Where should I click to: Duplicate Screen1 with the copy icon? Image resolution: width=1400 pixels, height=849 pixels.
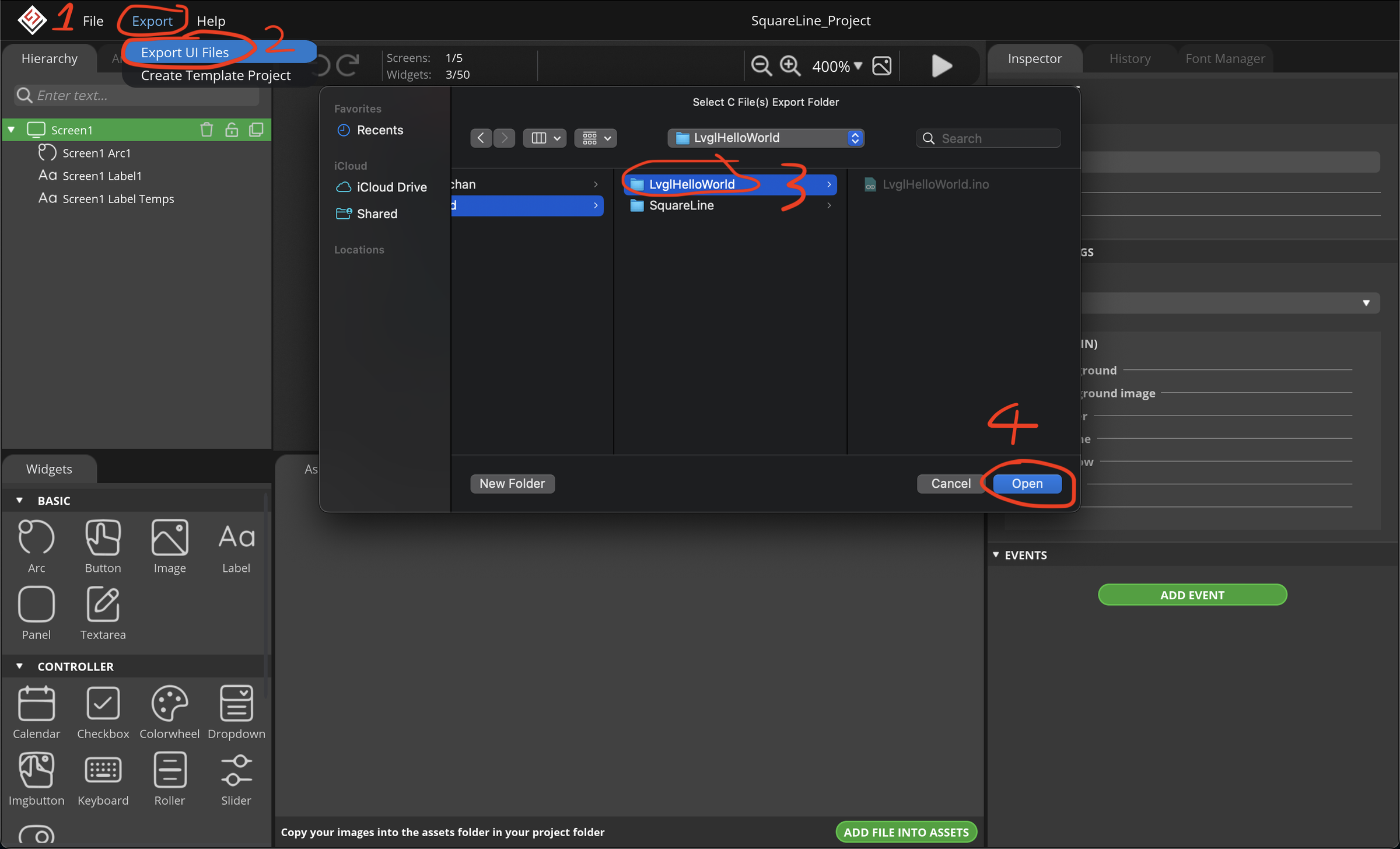point(257,130)
